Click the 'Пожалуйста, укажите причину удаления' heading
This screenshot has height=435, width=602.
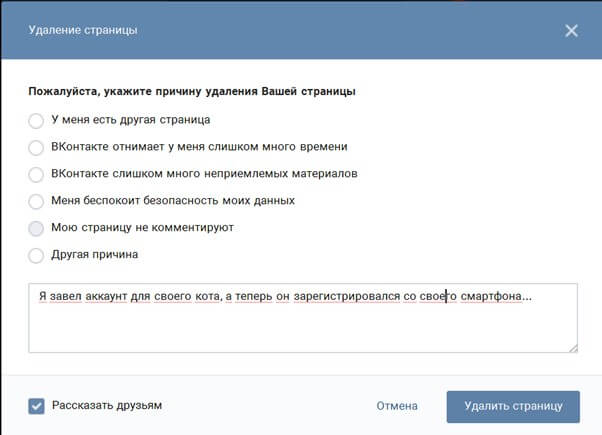[x=192, y=91]
